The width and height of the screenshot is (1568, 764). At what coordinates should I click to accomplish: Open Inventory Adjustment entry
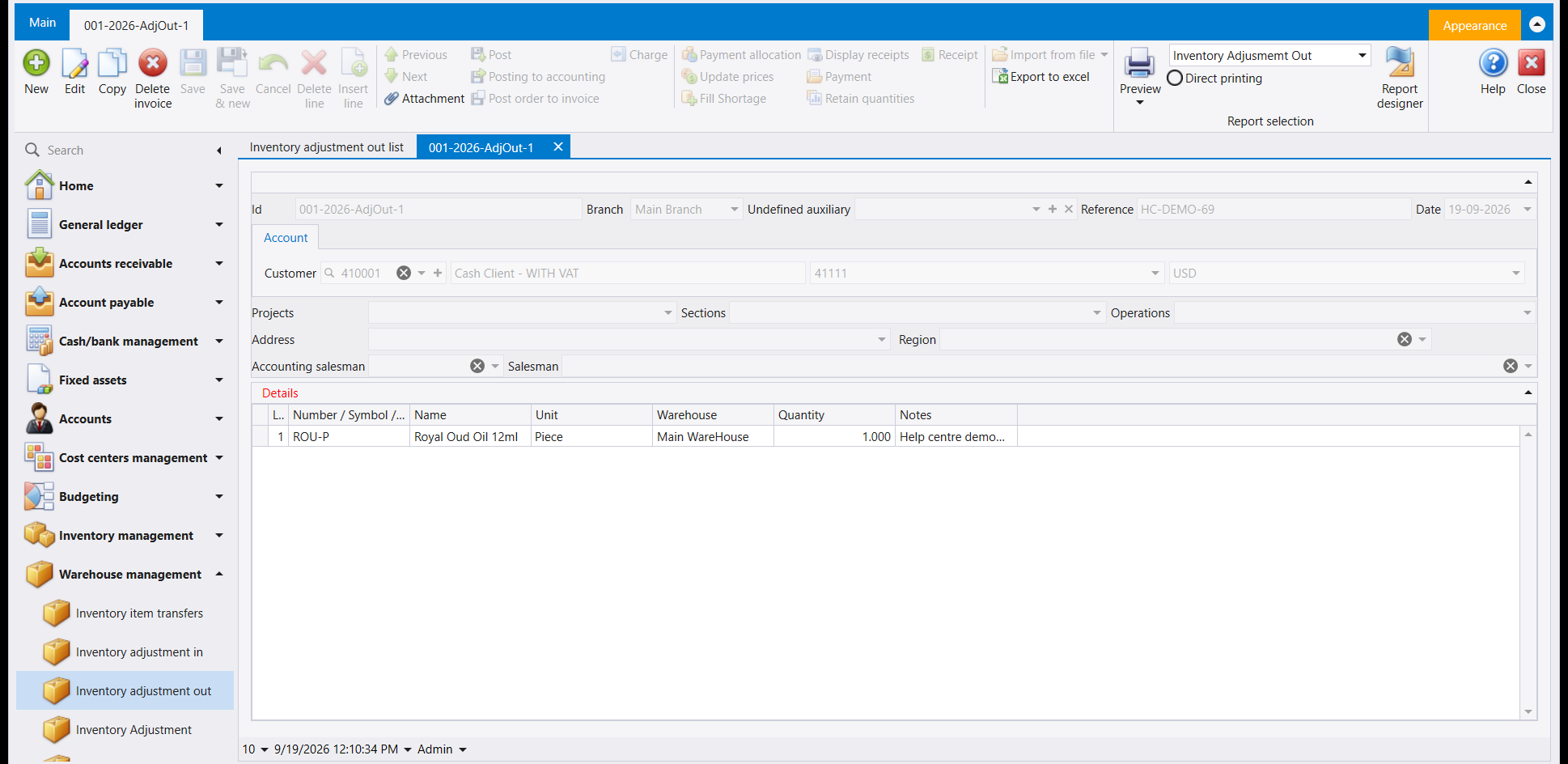click(133, 730)
